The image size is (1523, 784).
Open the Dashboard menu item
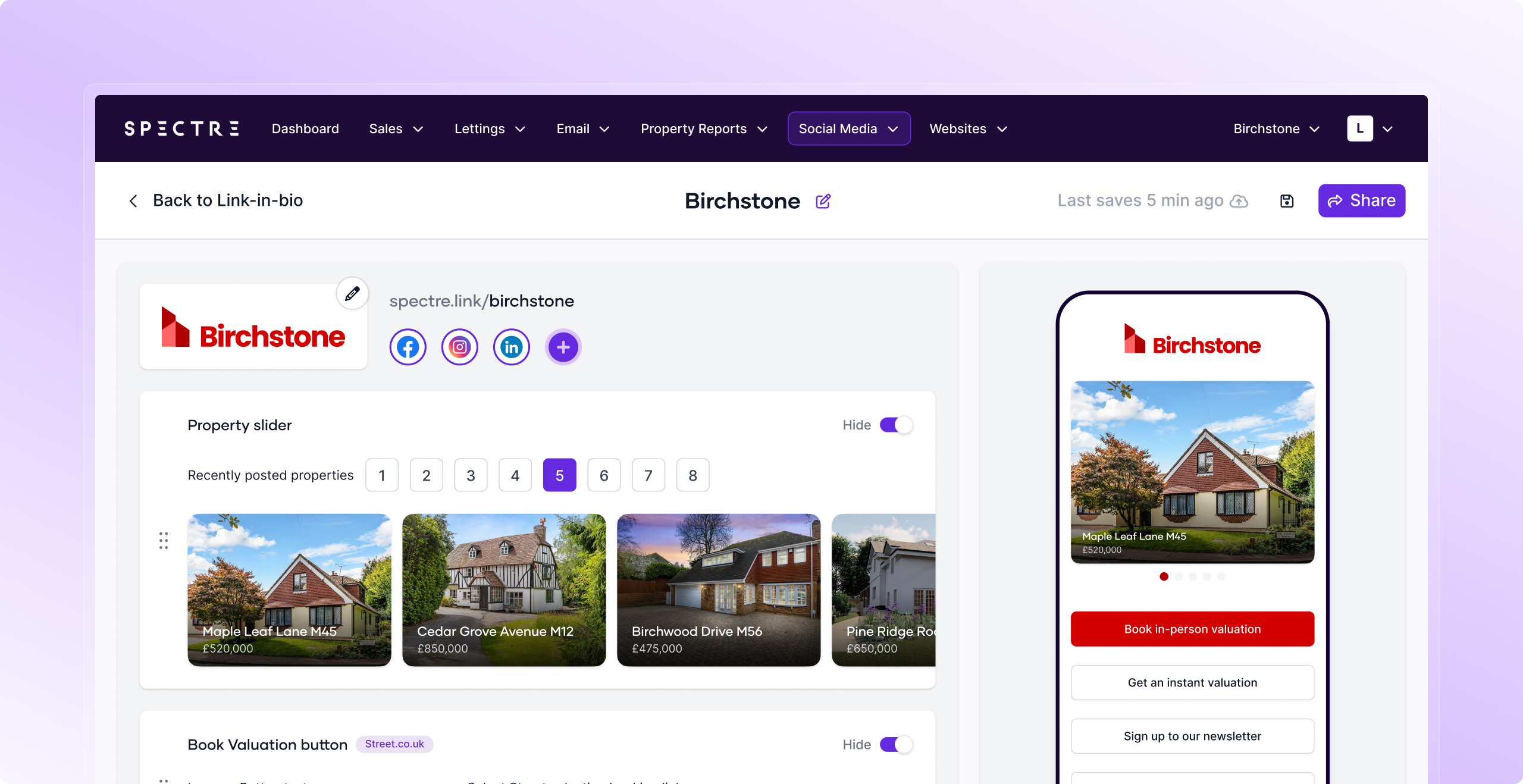point(305,128)
